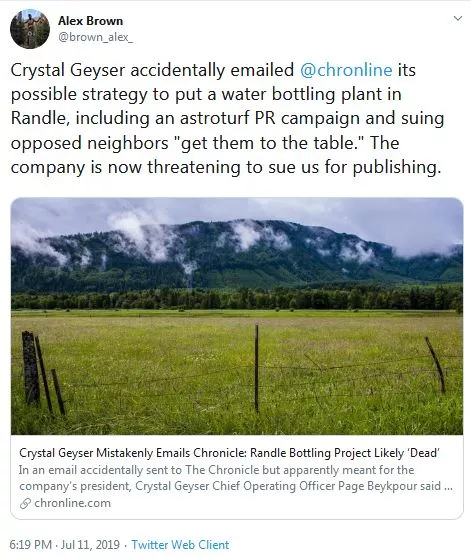
Task: Expand the tweet options chevron
Action: 458,18
